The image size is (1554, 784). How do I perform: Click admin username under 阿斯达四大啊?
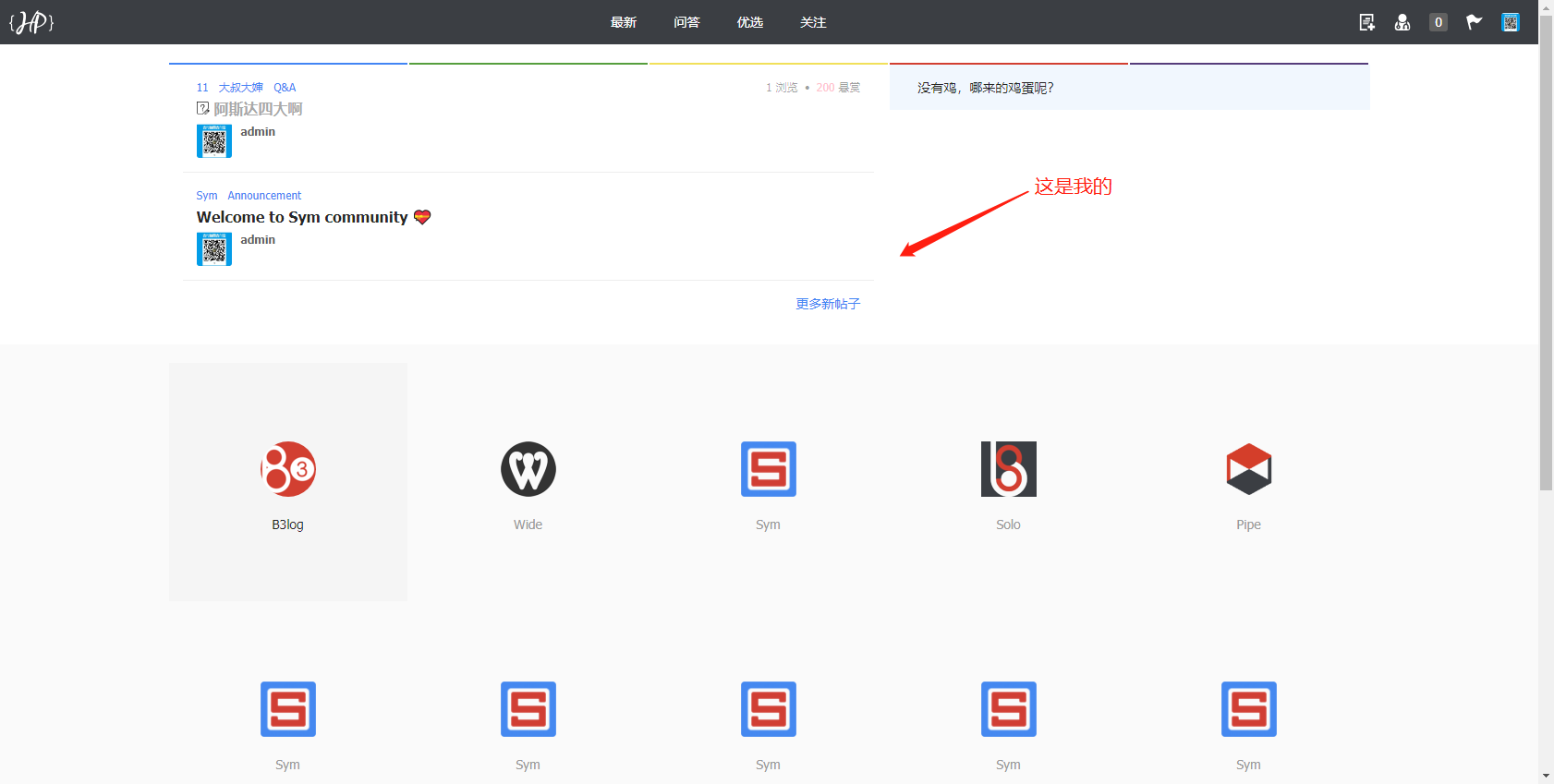(258, 132)
